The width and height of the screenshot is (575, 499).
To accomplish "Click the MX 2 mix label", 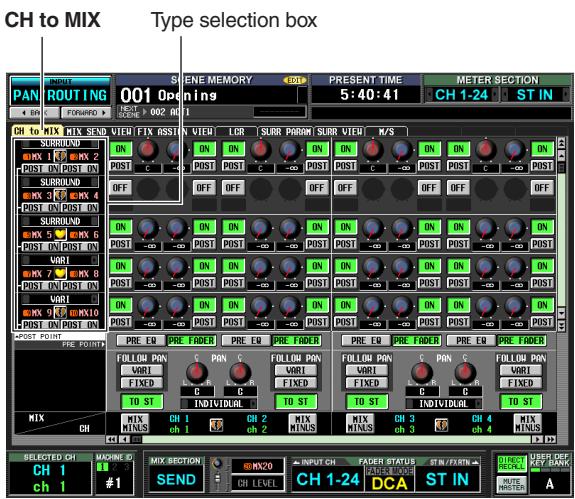I will (84, 157).
